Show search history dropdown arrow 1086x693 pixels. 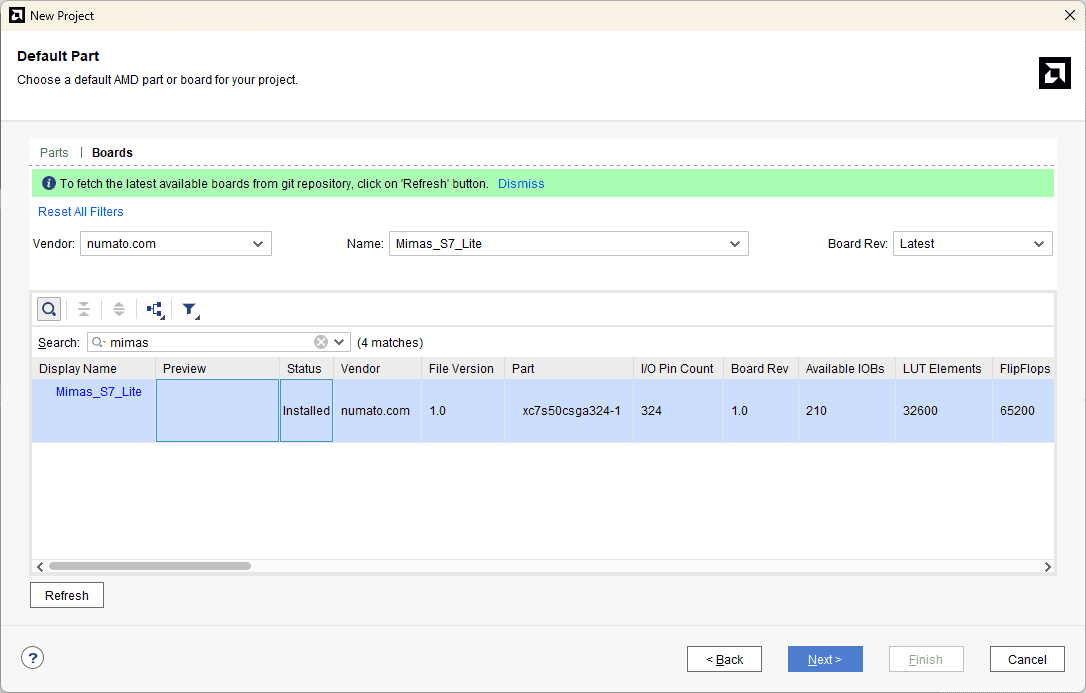coord(340,342)
